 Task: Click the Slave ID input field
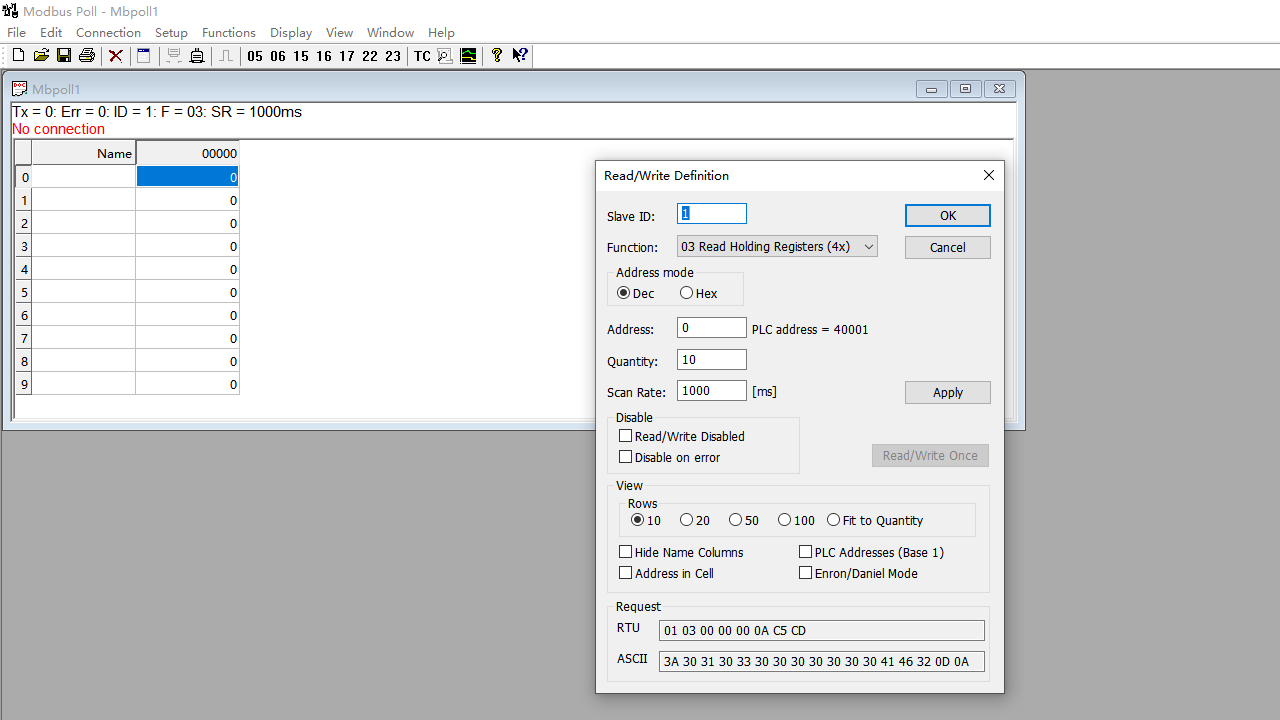click(x=711, y=213)
